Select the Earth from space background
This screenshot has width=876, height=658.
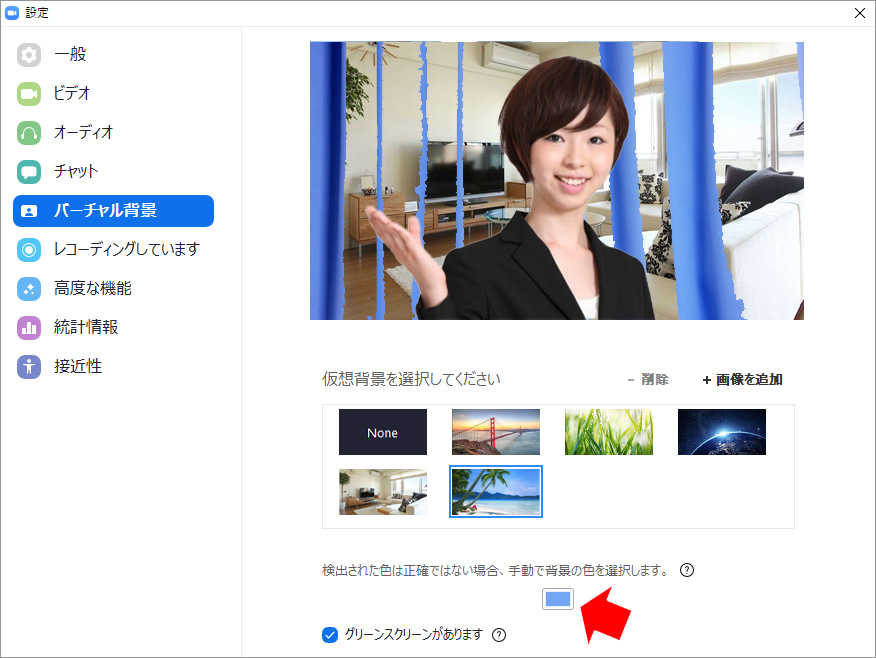[x=722, y=432]
